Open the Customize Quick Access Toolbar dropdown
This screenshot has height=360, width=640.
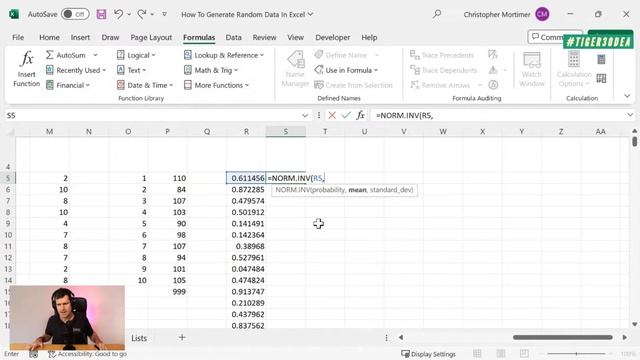pos(164,14)
